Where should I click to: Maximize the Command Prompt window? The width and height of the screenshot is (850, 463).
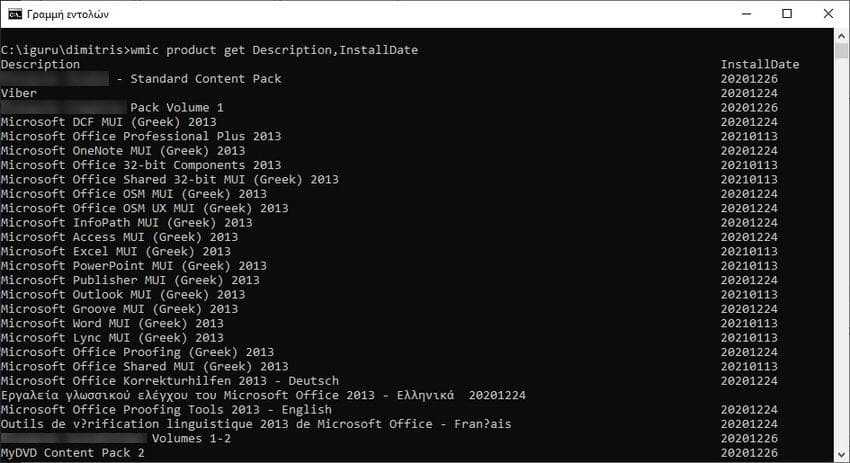coord(787,14)
